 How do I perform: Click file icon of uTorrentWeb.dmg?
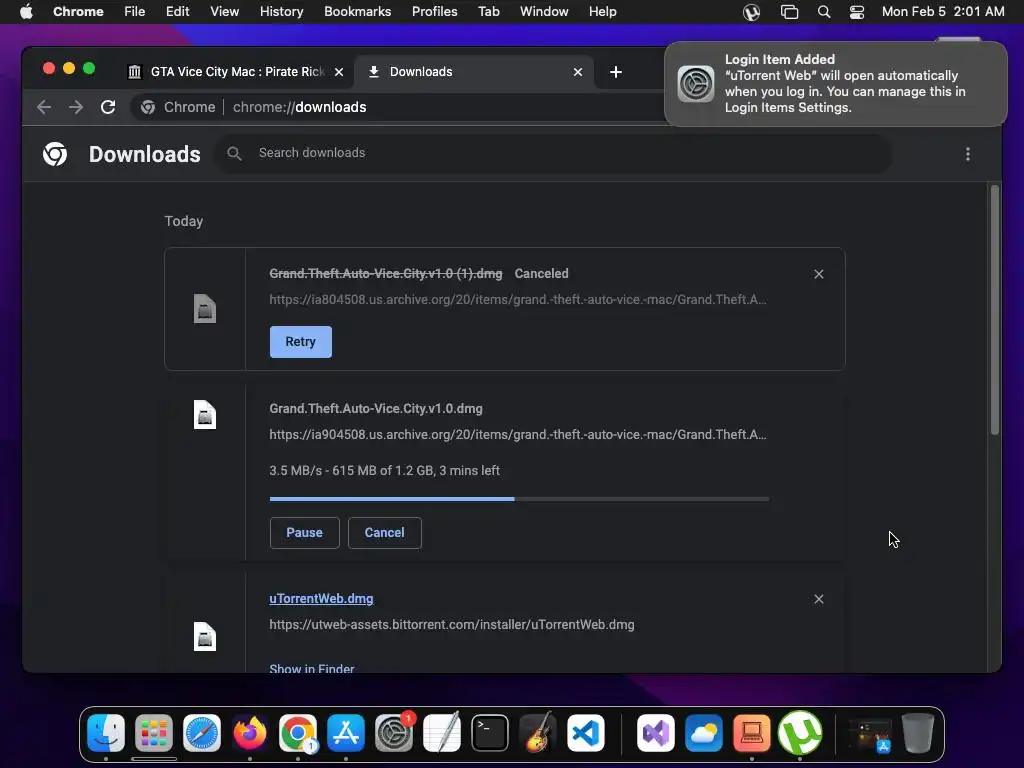(204, 637)
